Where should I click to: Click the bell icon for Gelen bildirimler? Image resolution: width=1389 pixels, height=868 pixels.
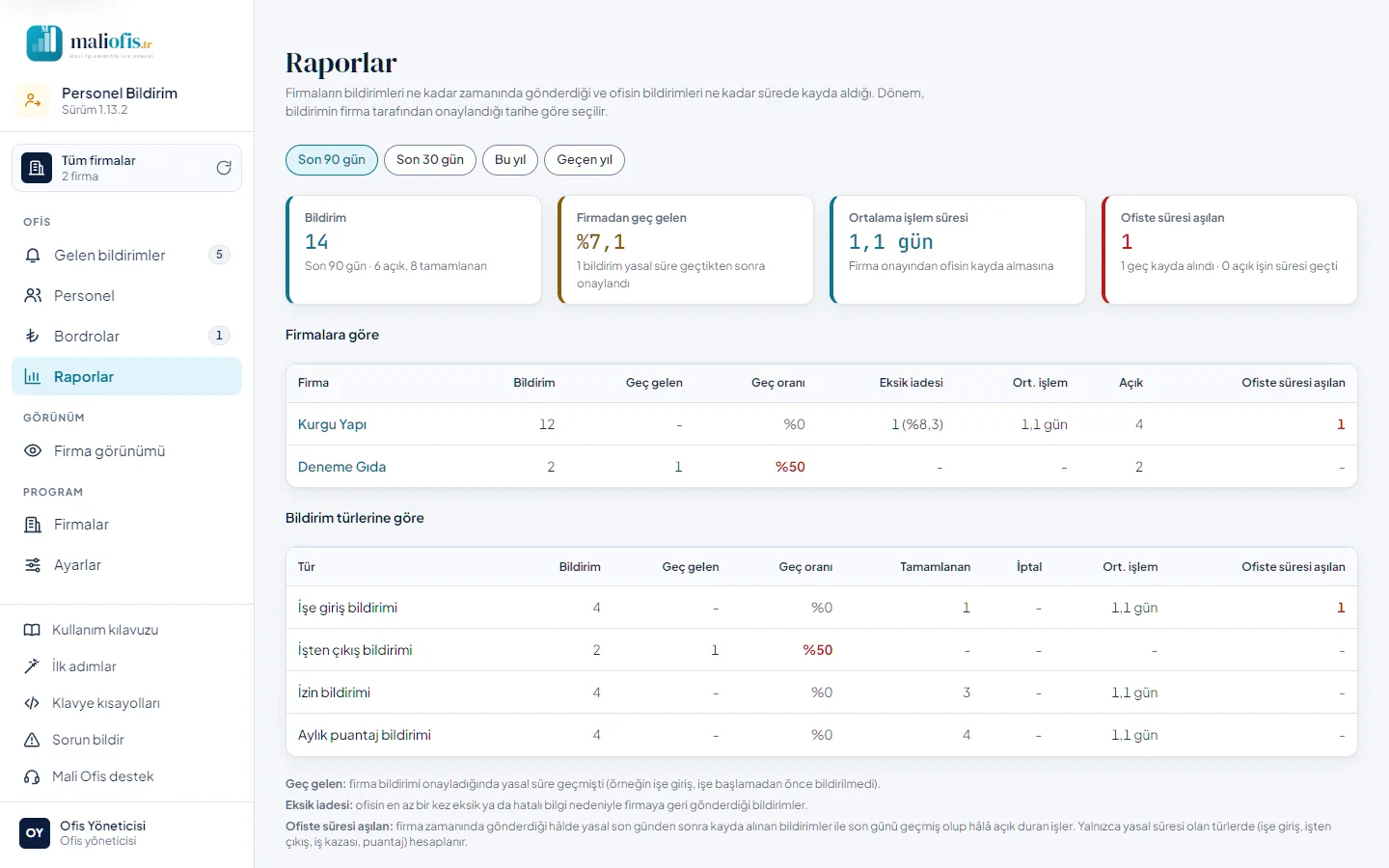pyautogui.click(x=33, y=256)
